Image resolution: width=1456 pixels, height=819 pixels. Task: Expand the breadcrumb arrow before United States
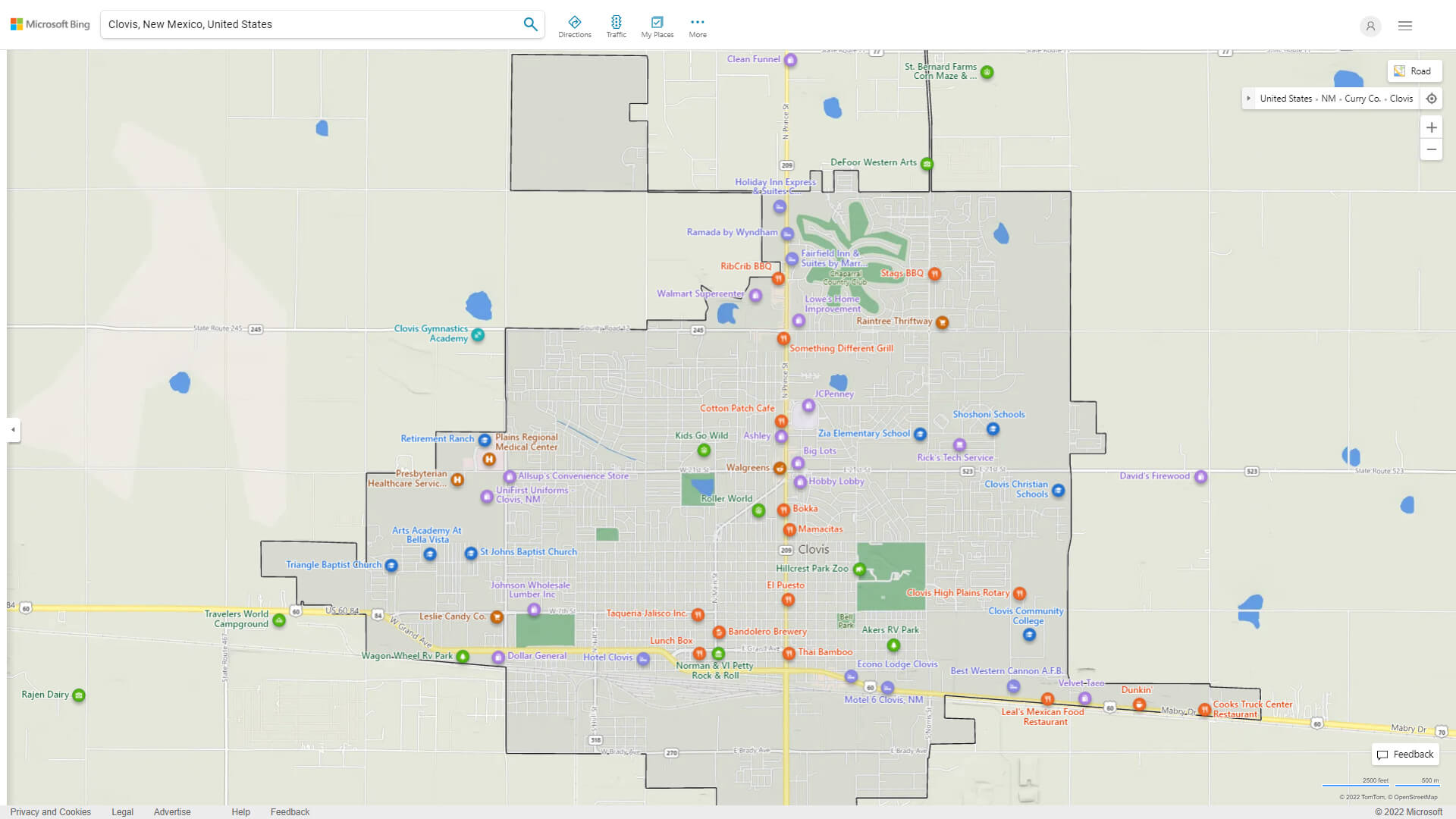tap(1249, 98)
